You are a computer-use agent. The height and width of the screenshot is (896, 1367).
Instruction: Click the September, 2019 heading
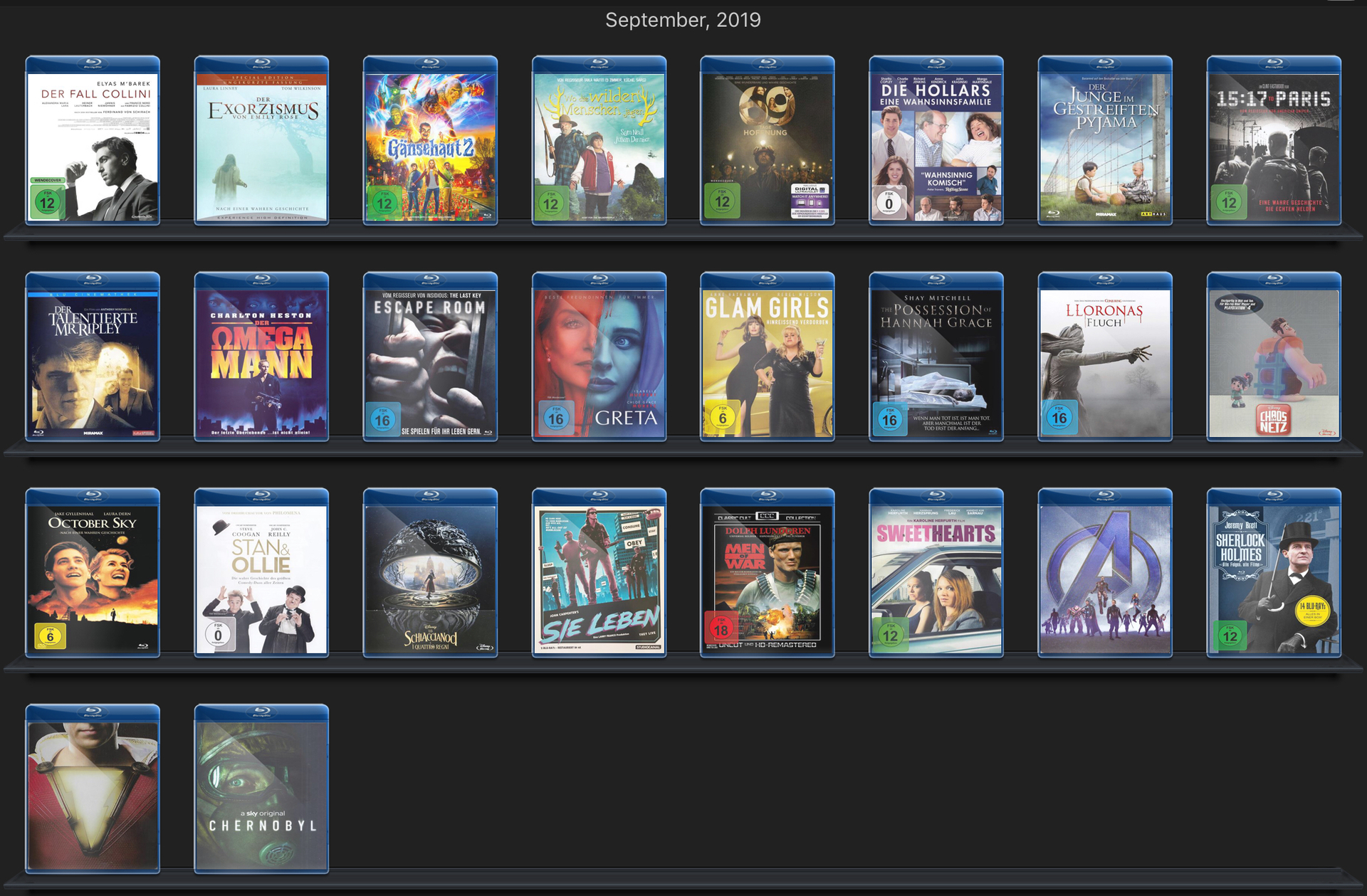click(x=683, y=20)
